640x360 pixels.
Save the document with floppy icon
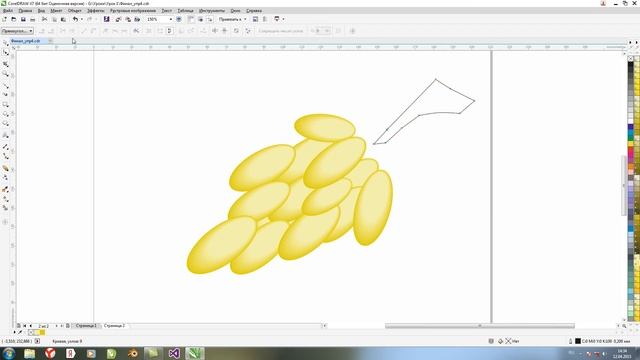click(x=23, y=19)
